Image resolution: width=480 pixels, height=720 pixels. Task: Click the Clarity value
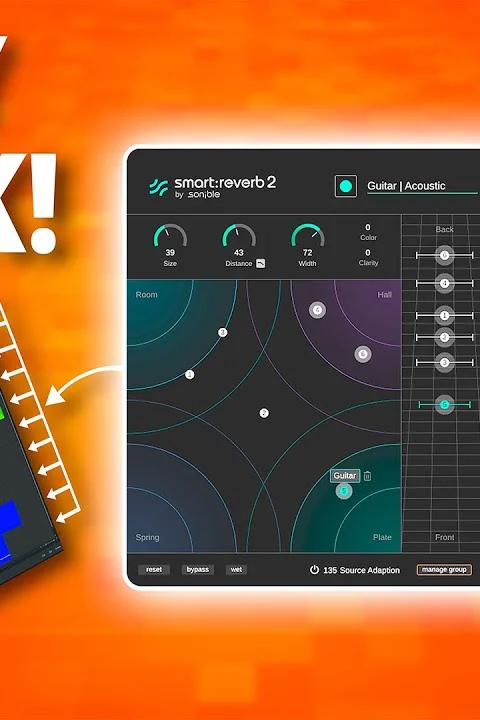368,253
